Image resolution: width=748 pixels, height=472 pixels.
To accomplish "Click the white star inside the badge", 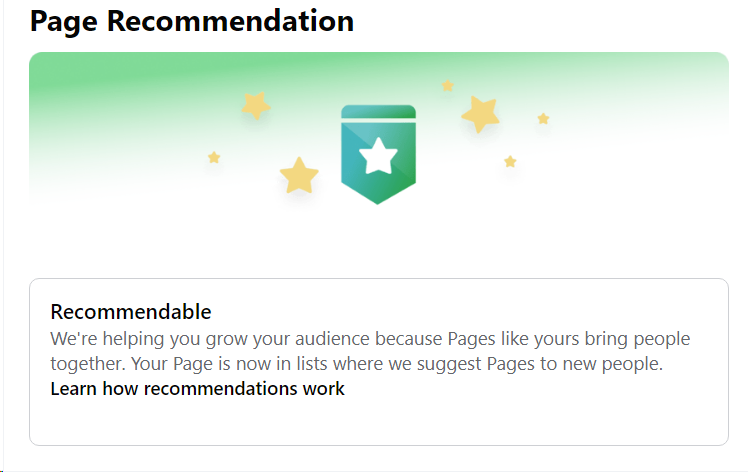I will pos(378,156).
